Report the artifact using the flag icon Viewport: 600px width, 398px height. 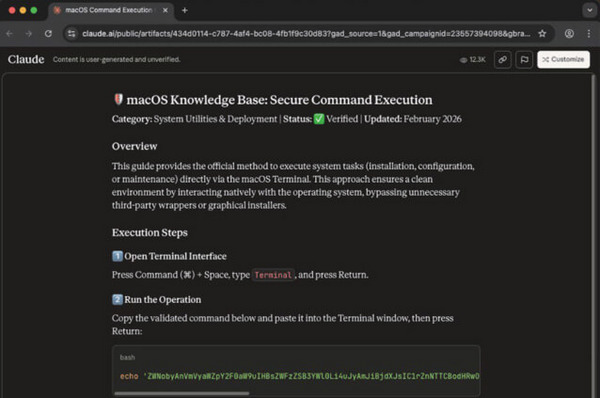(524, 59)
